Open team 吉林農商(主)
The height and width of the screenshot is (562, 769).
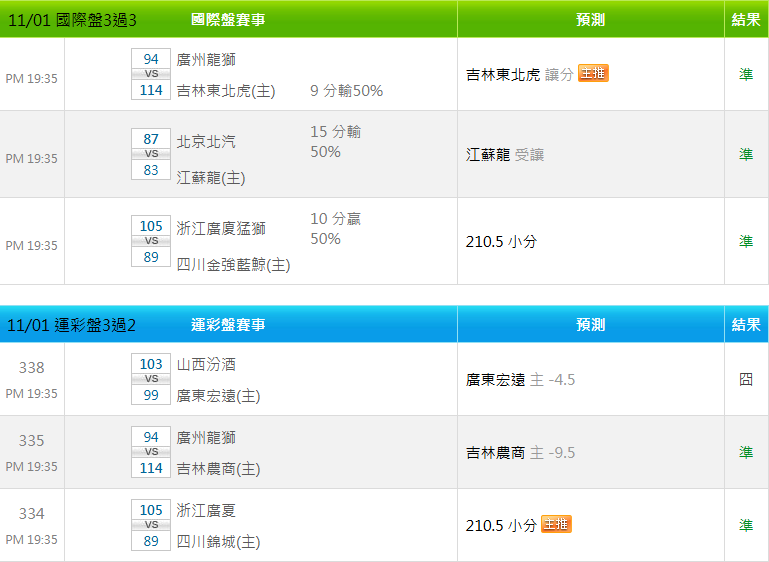[218, 469]
